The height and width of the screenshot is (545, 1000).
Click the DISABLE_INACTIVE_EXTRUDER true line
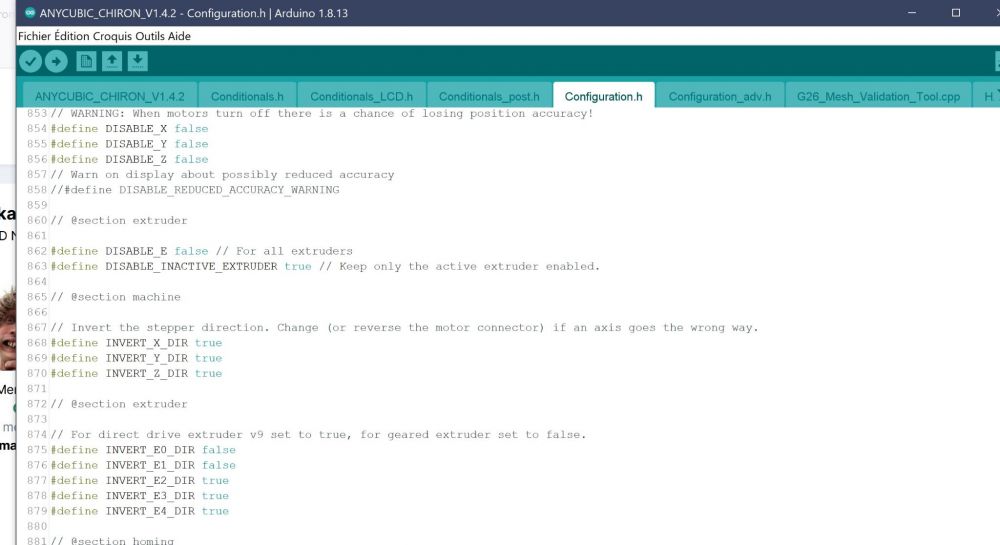point(325,266)
